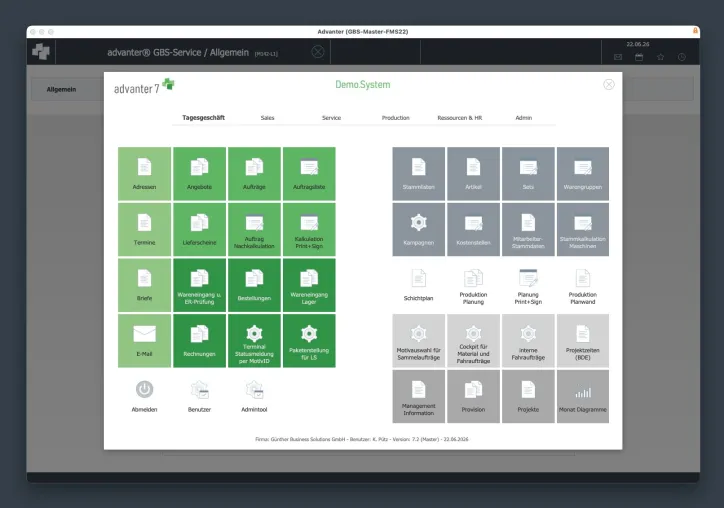Open the Kampagnen gear tile
The image size is (724, 508).
pos(419,230)
